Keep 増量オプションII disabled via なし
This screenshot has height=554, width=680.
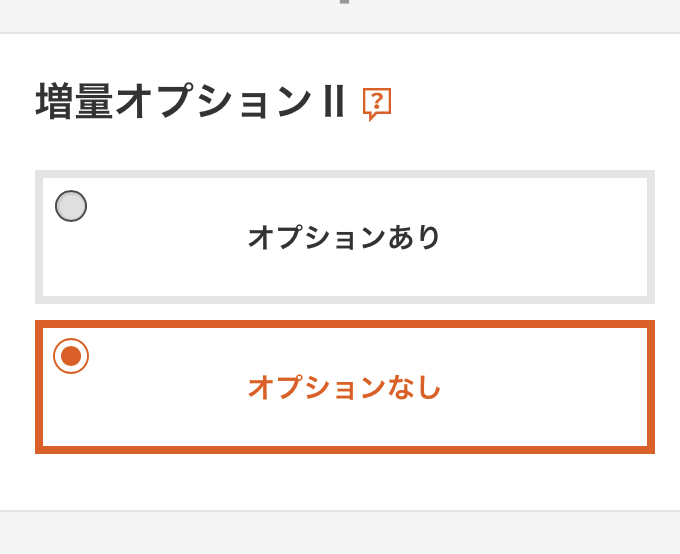click(71, 356)
